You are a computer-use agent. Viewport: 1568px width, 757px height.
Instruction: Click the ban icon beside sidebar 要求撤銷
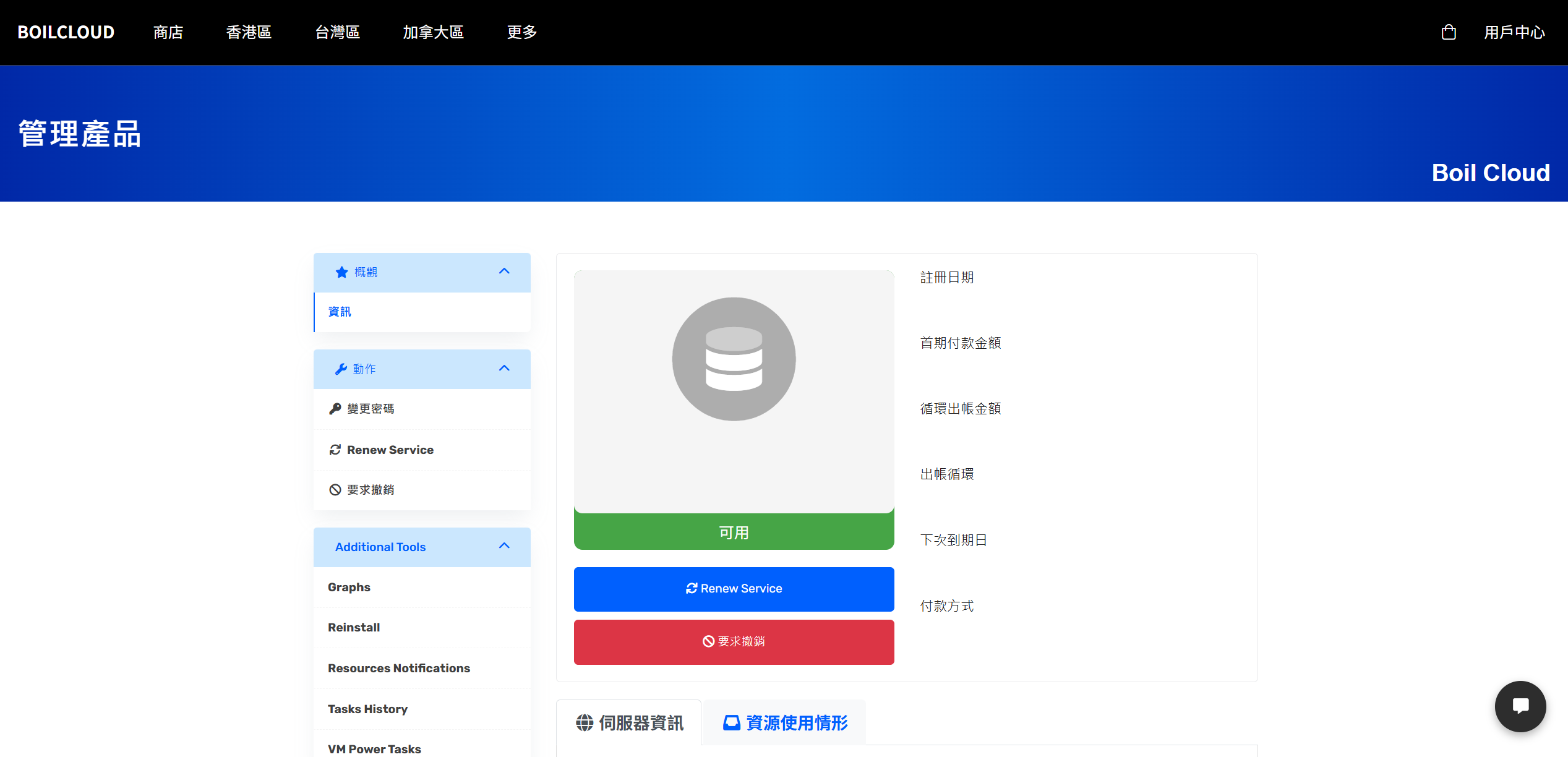(335, 490)
